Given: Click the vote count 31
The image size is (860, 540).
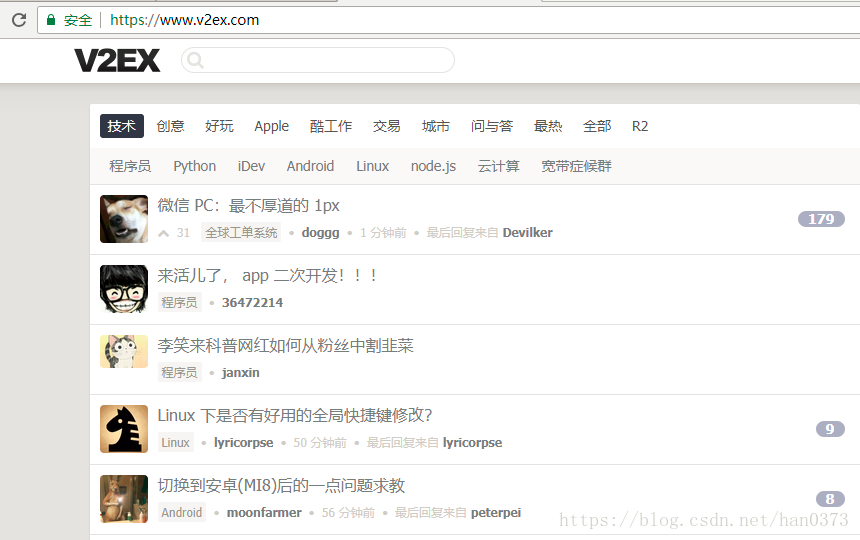Looking at the screenshot, I should 183,233.
